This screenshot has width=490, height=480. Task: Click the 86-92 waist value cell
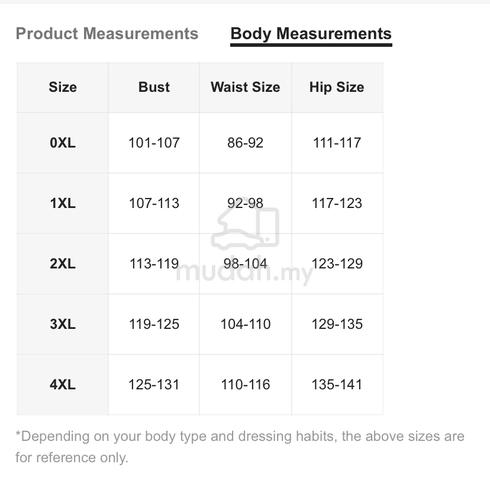(x=245, y=143)
